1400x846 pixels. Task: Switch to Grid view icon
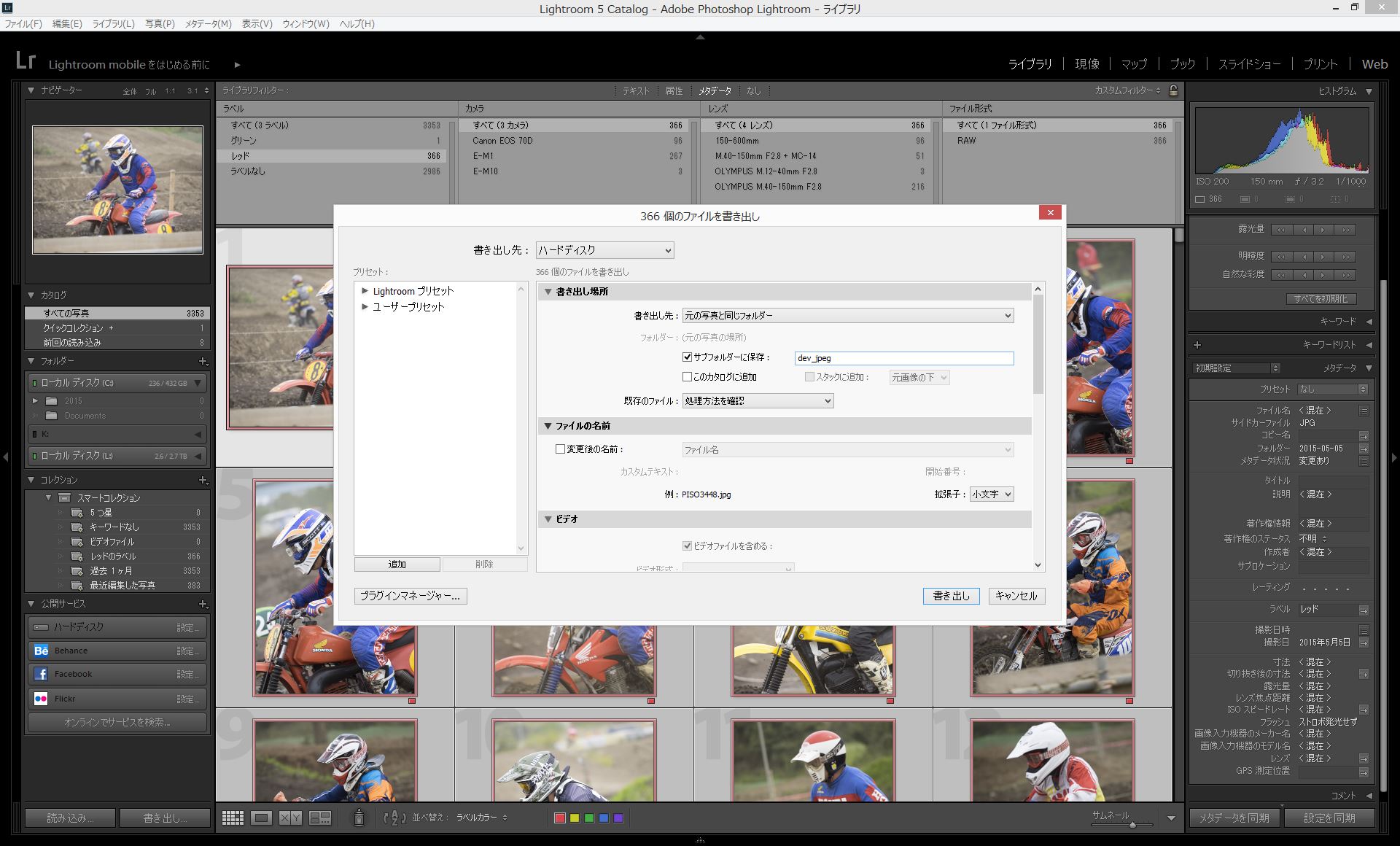(x=233, y=818)
